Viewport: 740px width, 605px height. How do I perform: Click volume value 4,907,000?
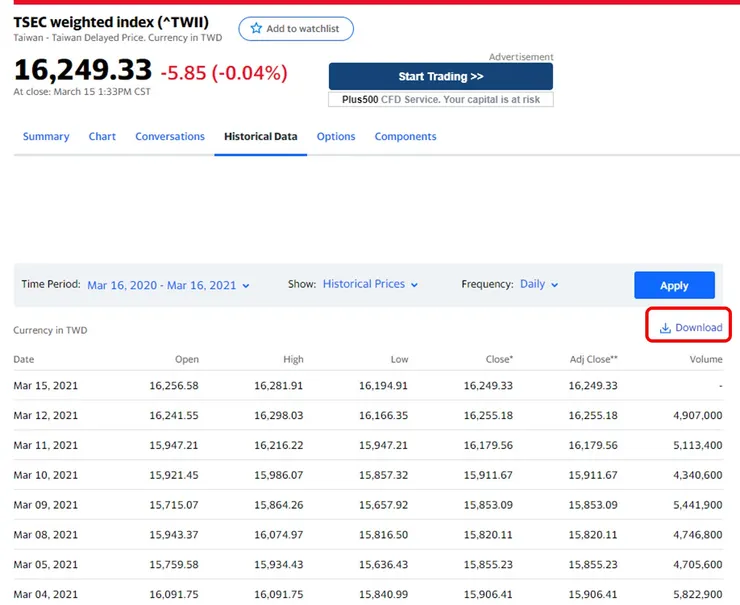(x=698, y=415)
